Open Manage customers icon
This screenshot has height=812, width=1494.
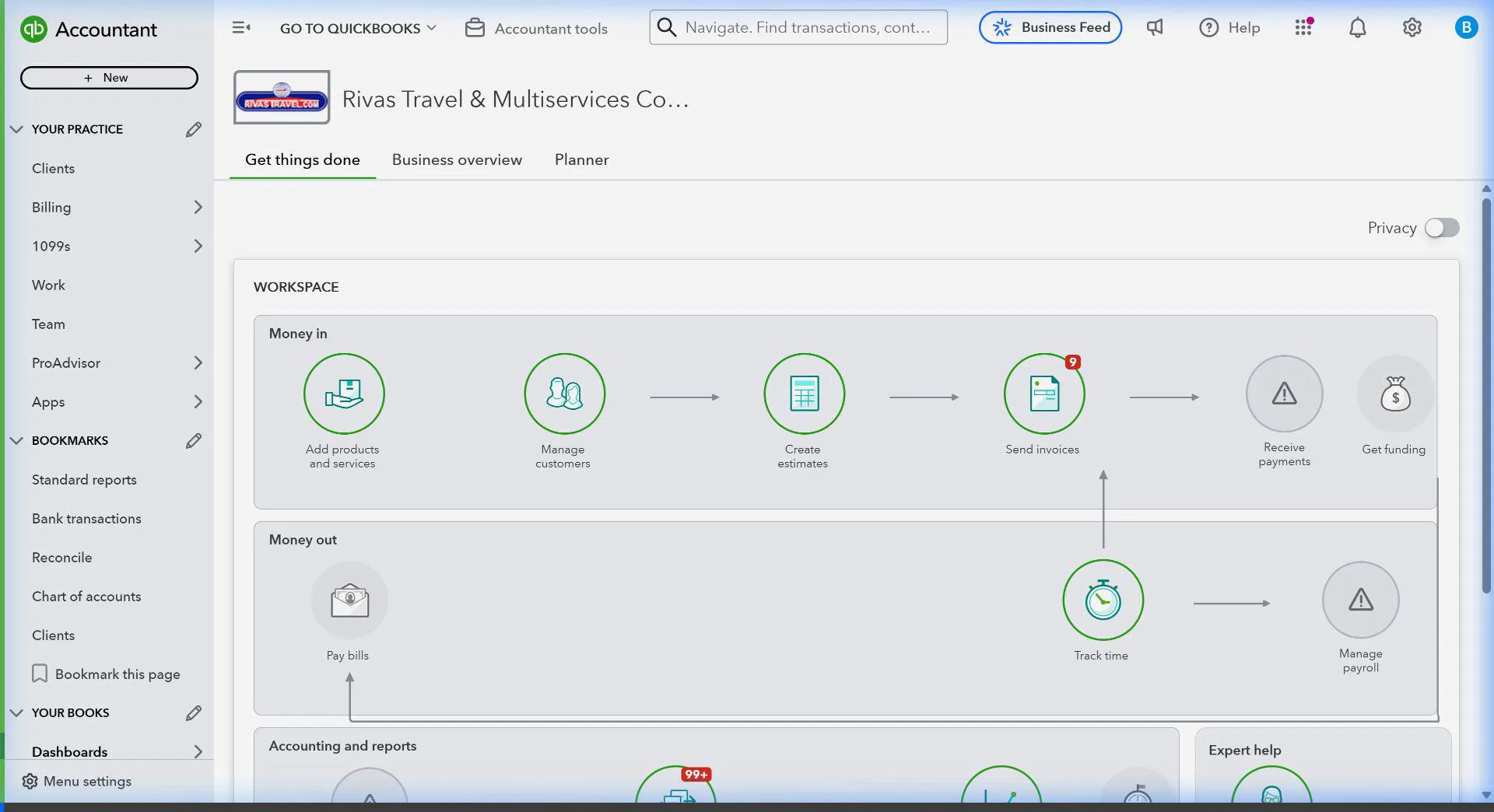[x=564, y=394]
